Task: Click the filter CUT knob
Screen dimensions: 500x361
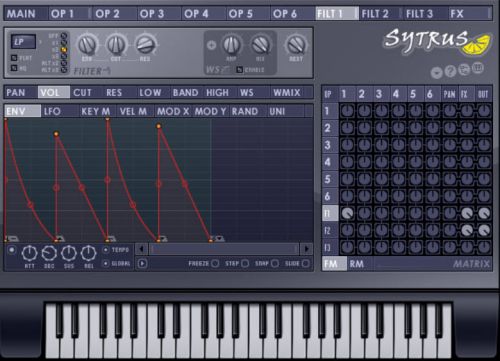Action: (x=116, y=45)
